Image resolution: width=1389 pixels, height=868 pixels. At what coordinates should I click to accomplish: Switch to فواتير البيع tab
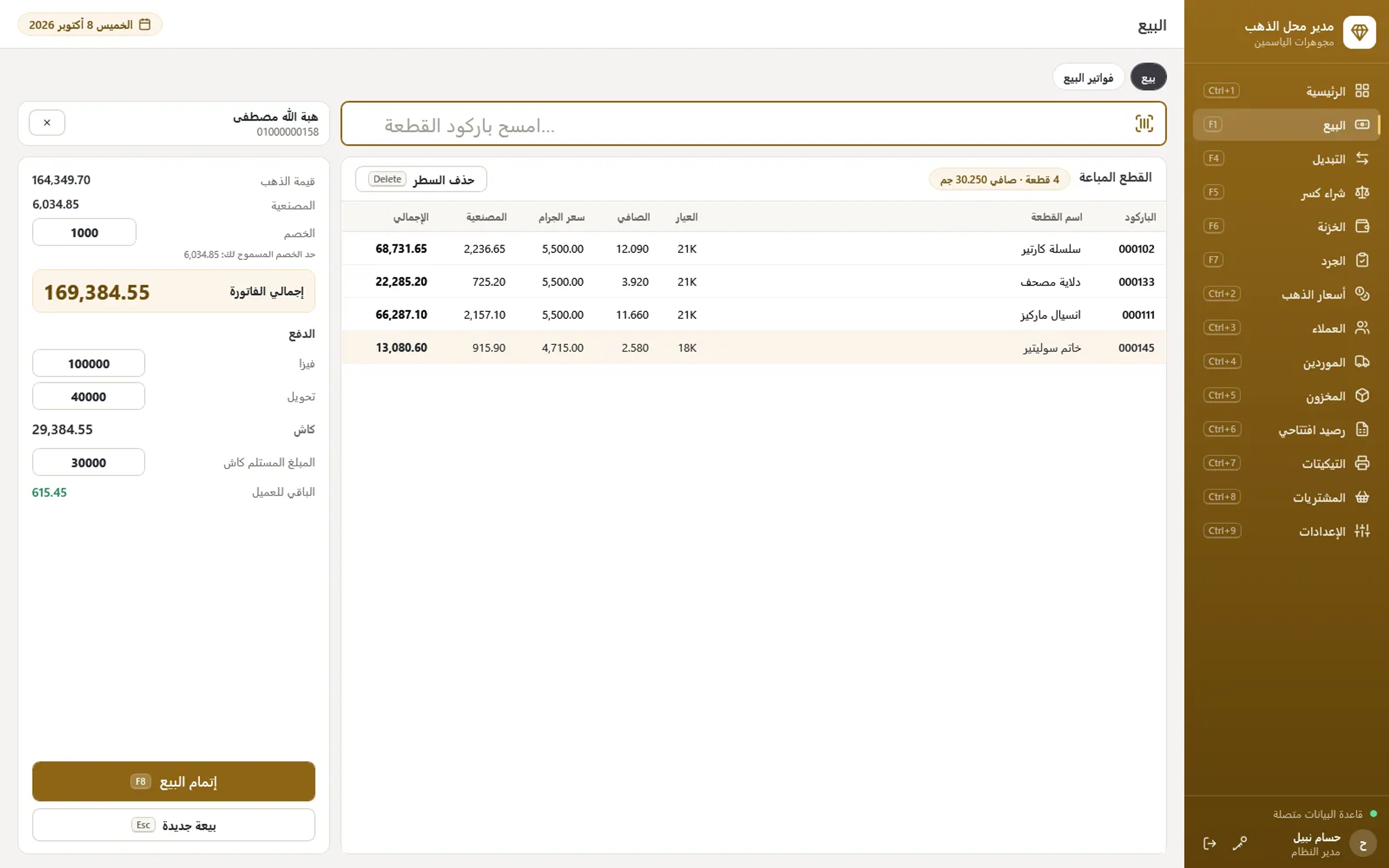point(1088,77)
